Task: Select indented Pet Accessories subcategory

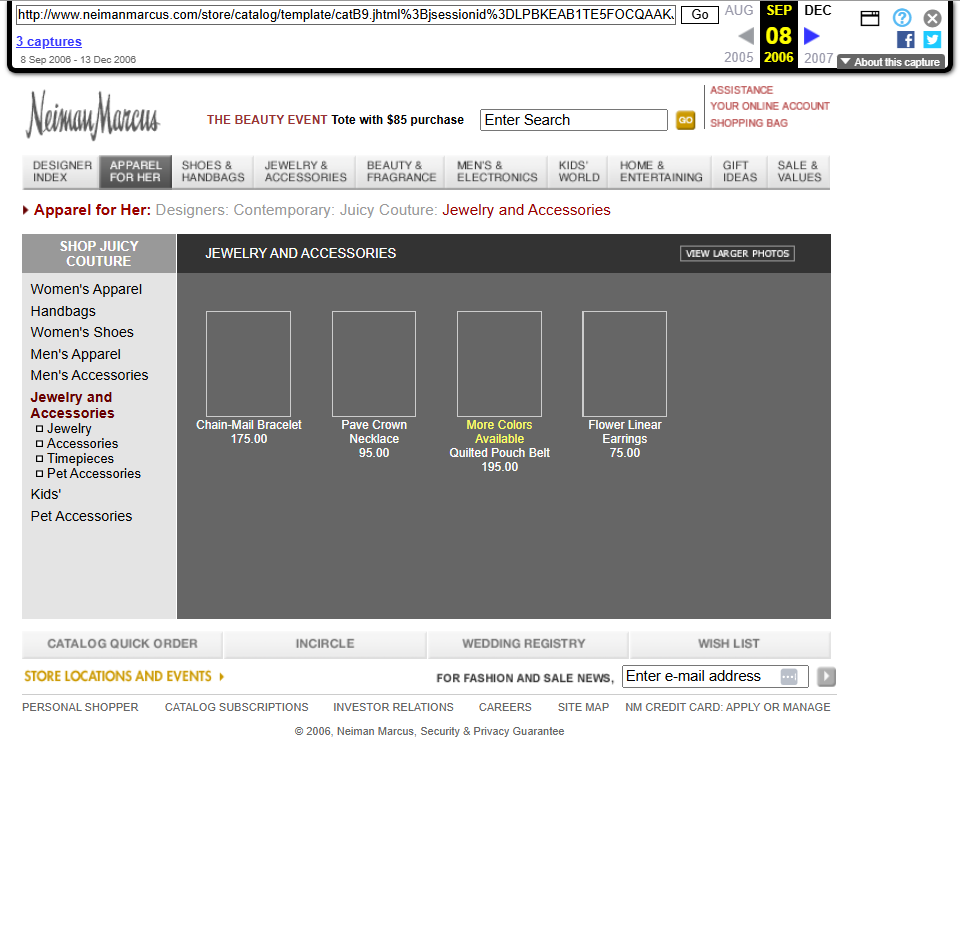Action: [94, 473]
